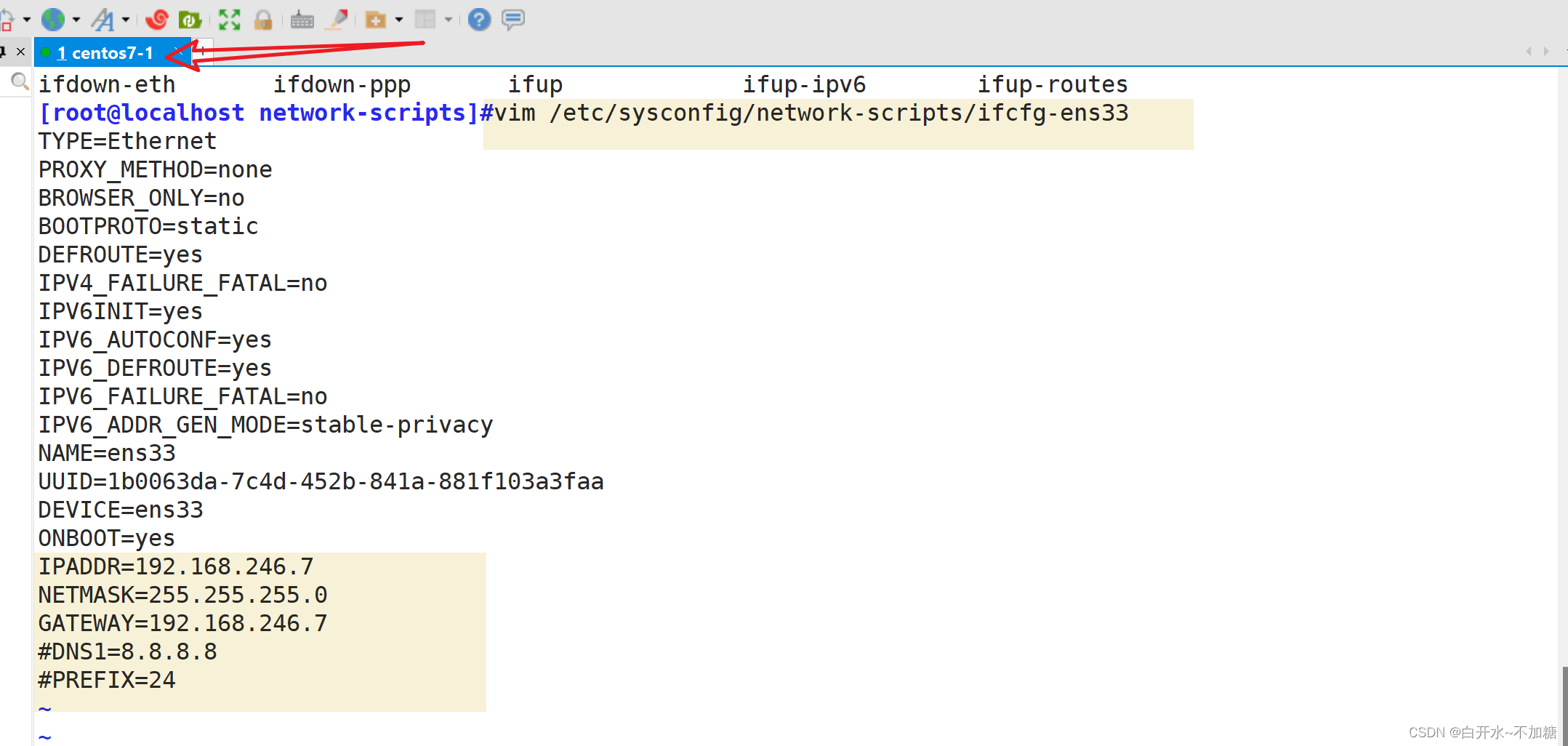Open Xftp green folder transfer icon
Image resolution: width=1568 pixels, height=746 pixels.
coord(190,20)
